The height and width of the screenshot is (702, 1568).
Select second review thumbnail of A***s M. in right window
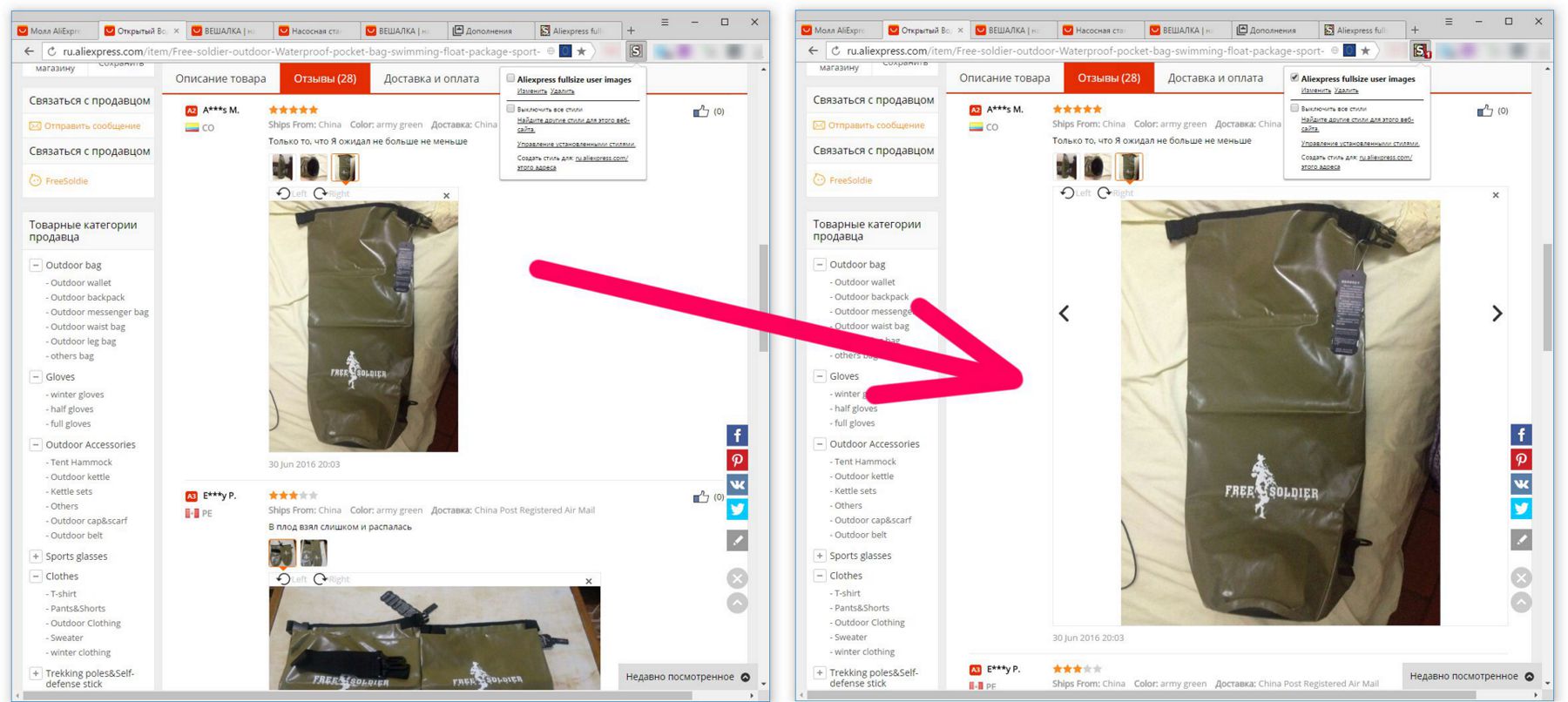coord(1097,165)
